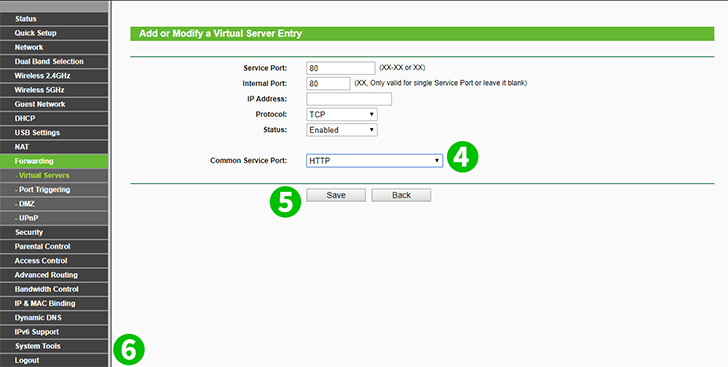The height and width of the screenshot is (367, 728).
Task: Open Parental Control settings
Action: point(54,247)
